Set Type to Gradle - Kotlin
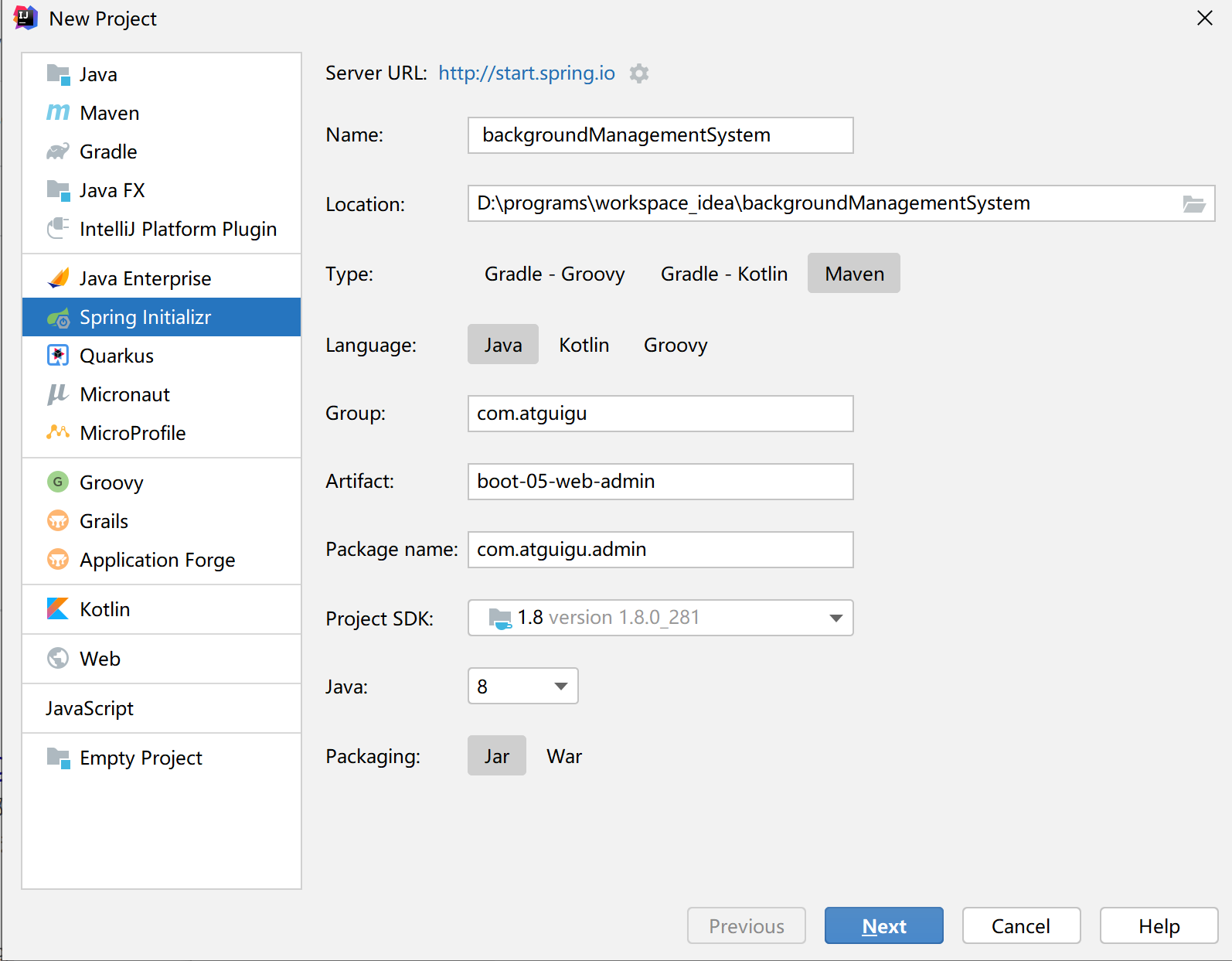1232x961 pixels. (723, 274)
